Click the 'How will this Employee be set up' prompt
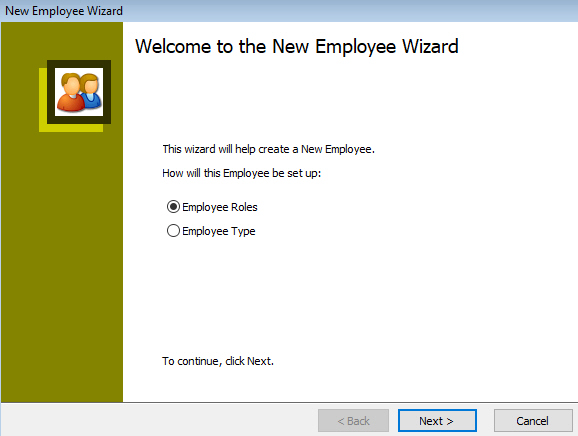The image size is (578, 436). (241, 173)
